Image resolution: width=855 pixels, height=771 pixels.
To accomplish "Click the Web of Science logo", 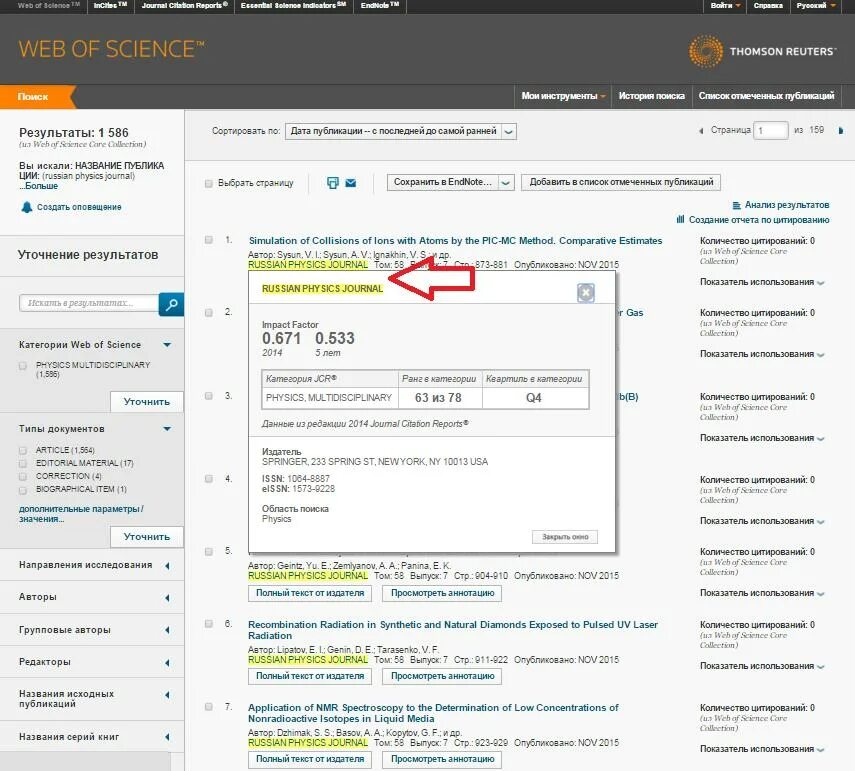I will (111, 49).
